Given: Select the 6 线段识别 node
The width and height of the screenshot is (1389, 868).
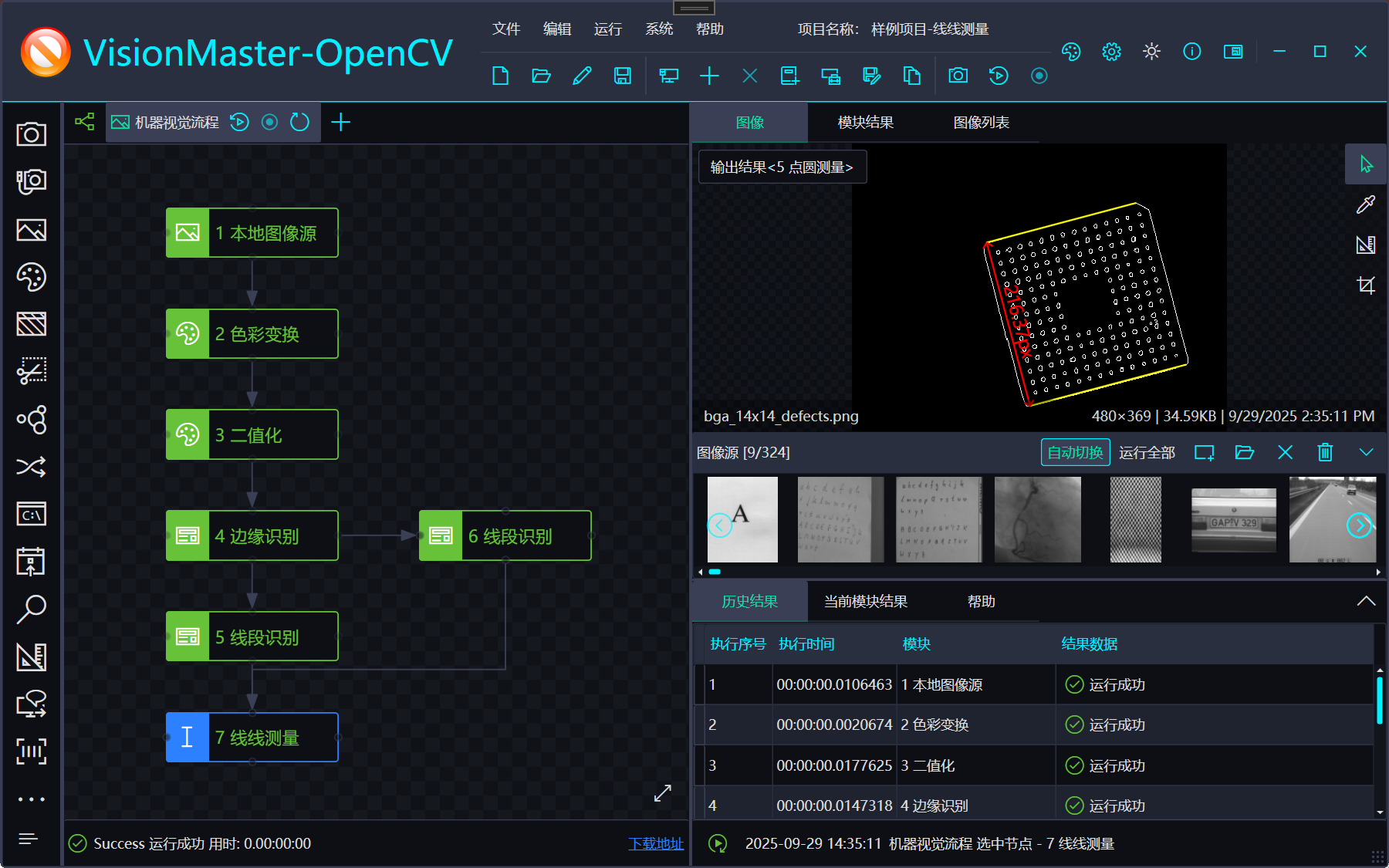Looking at the screenshot, I should click(x=505, y=536).
